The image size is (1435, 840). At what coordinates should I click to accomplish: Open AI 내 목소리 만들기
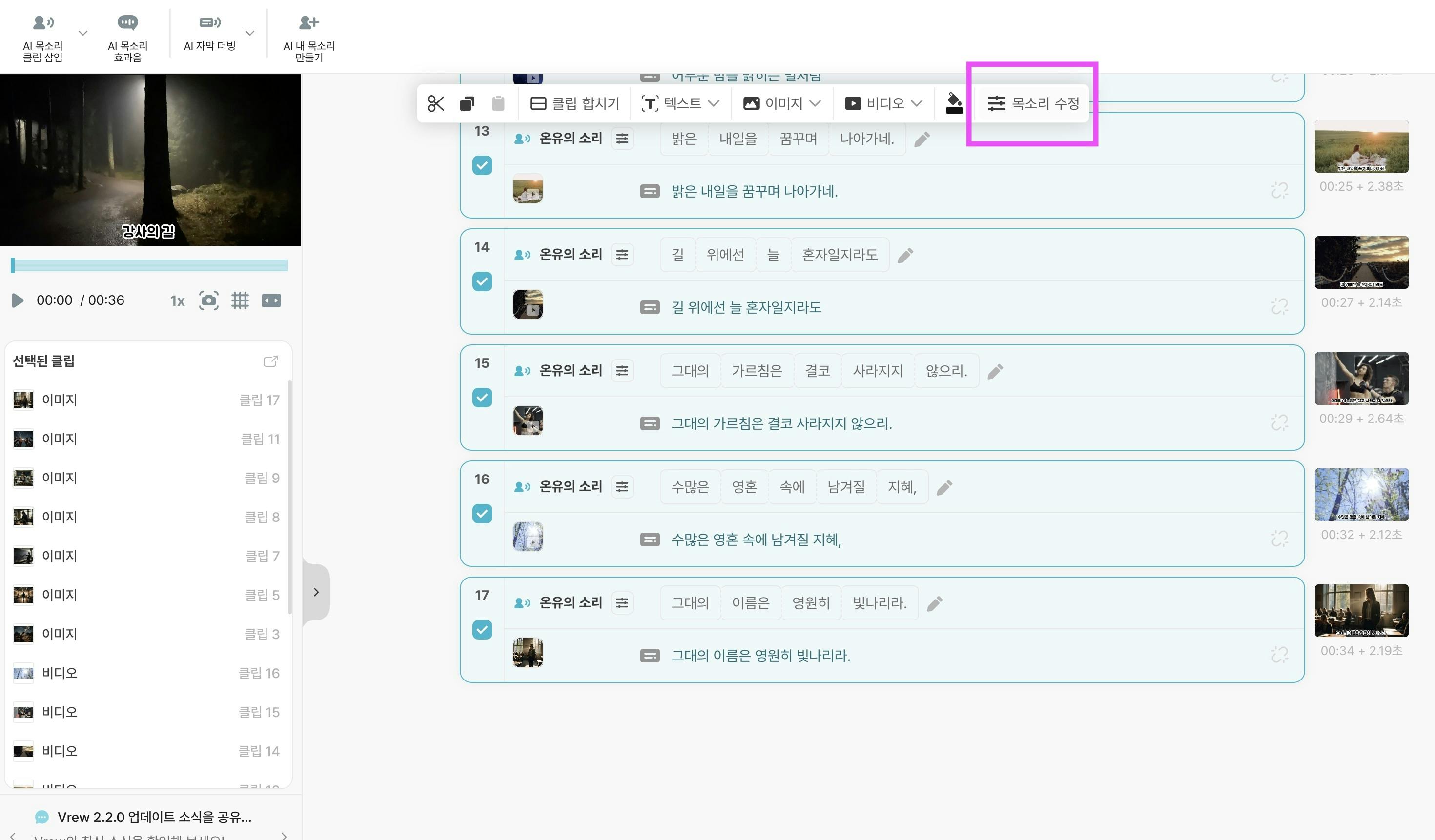(308, 38)
